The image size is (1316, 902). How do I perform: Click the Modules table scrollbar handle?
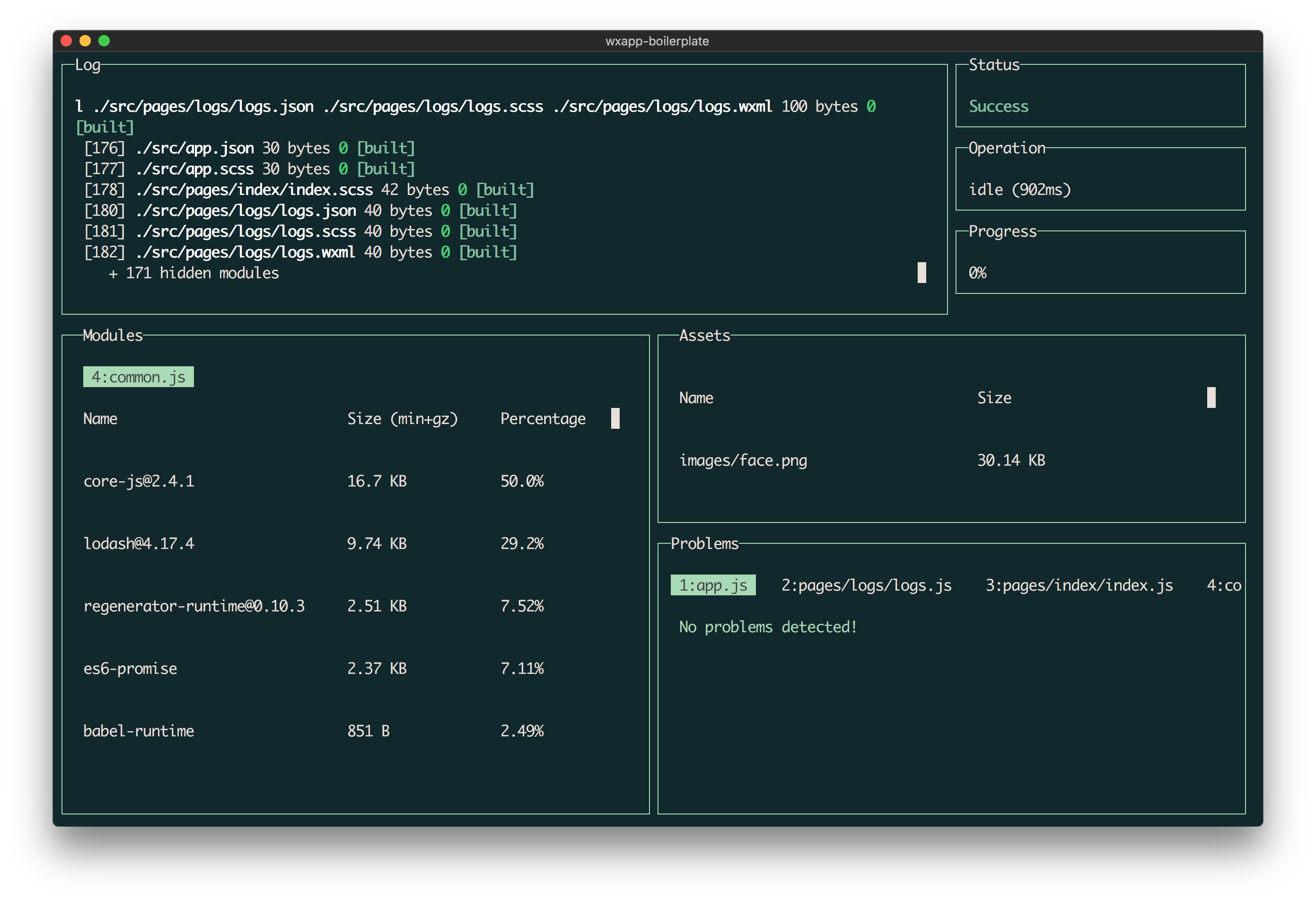tap(615, 419)
